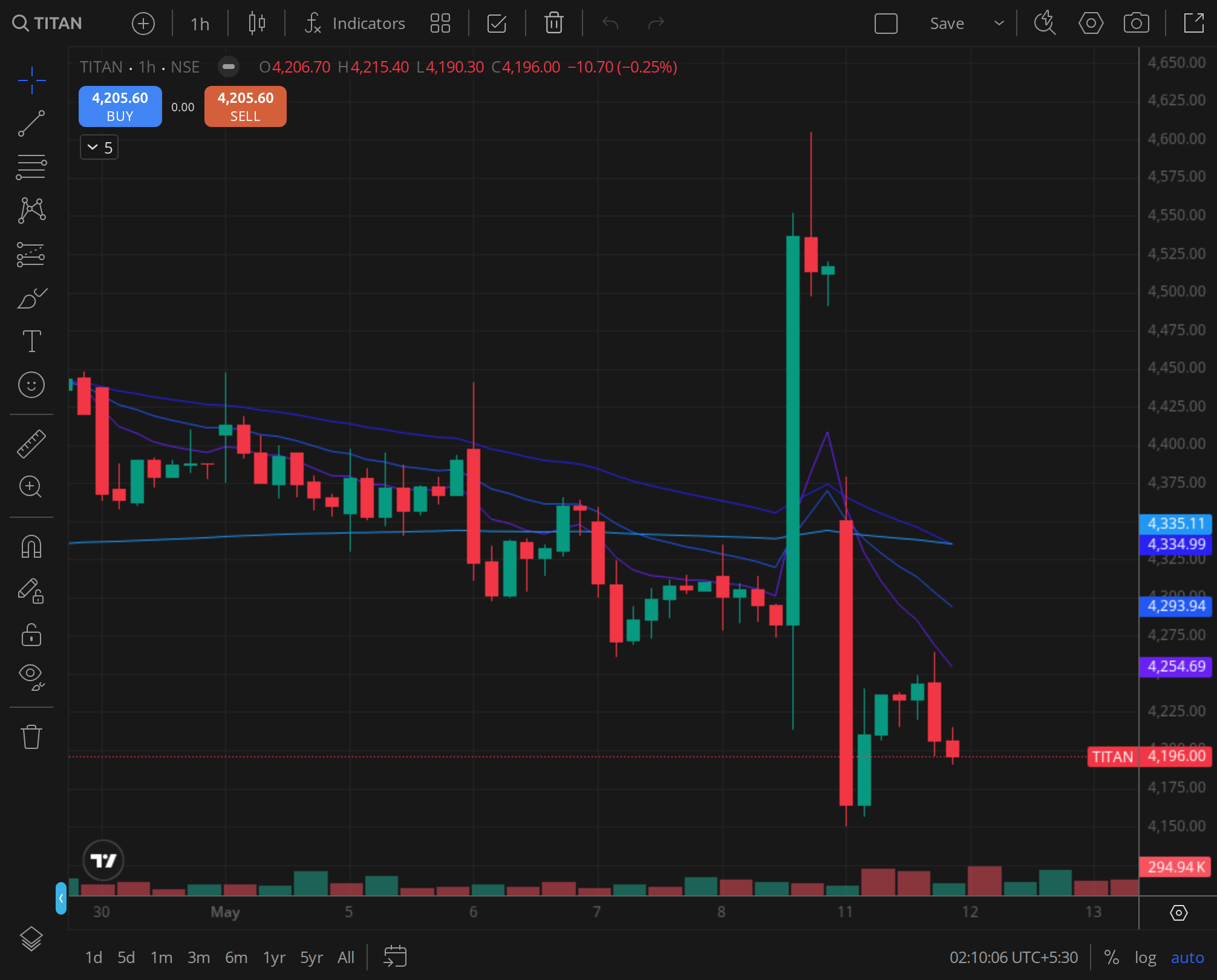Viewport: 1217px width, 980px height.
Task: Set the range to 1m
Action: [162, 958]
